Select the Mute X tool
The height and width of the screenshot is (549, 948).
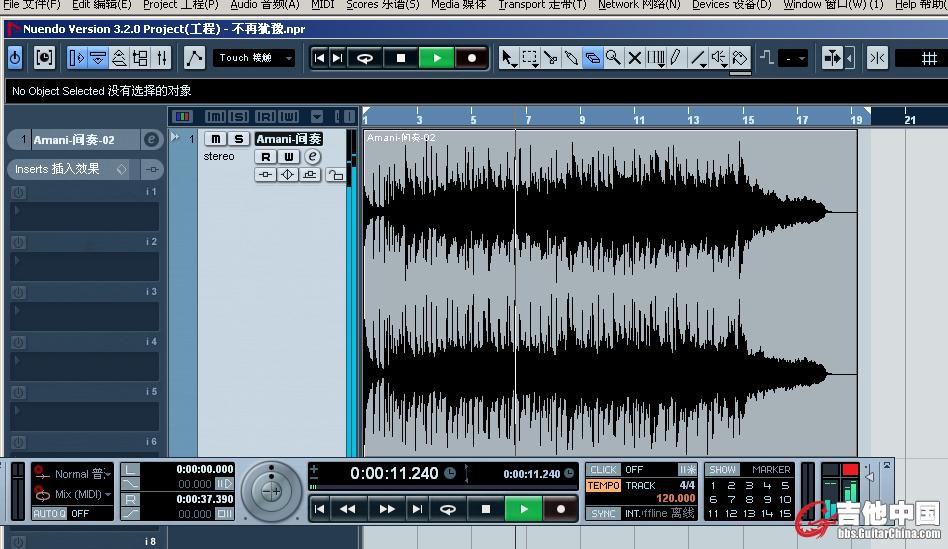[x=634, y=58]
